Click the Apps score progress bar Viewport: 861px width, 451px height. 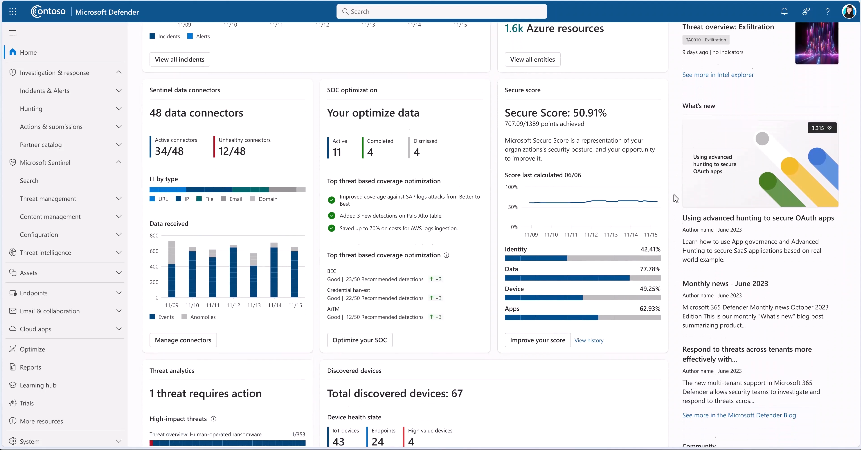click(x=583, y=318)
